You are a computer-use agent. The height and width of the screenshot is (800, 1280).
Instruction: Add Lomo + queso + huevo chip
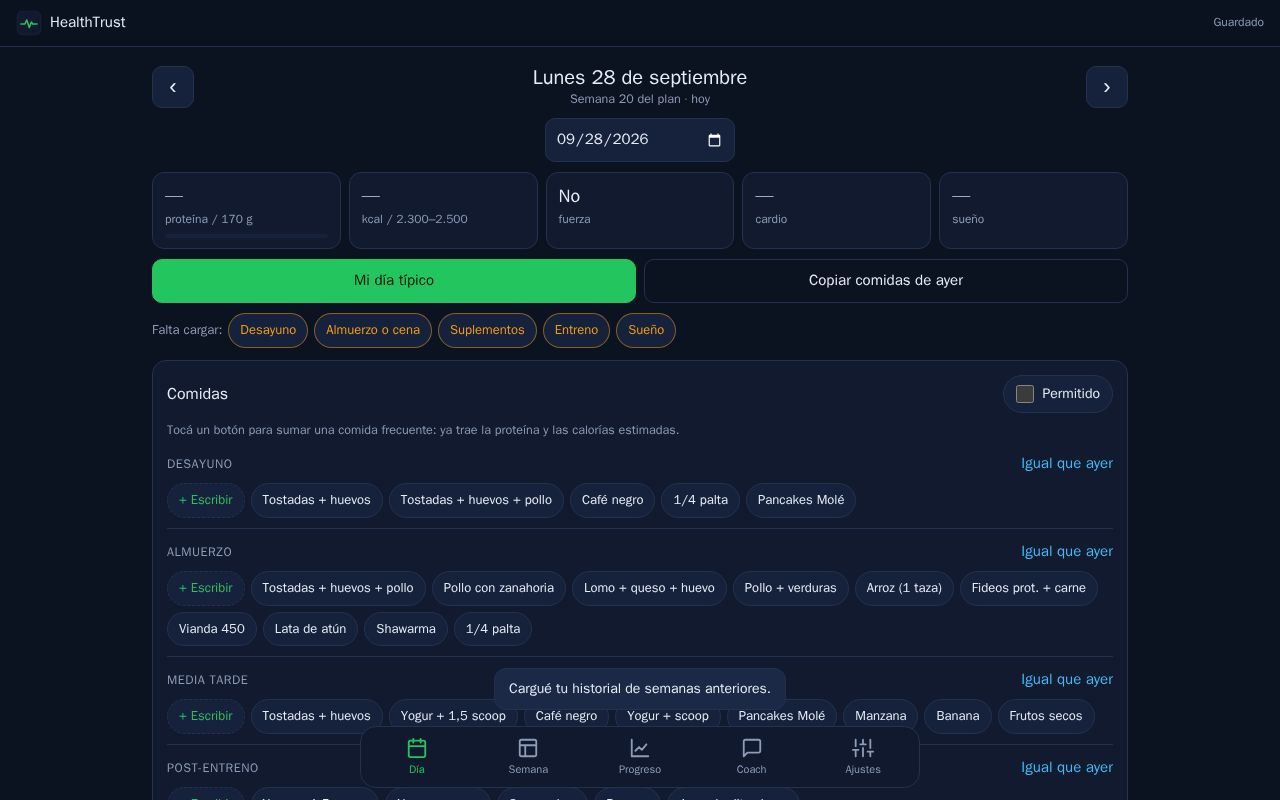pyautogui.click(x=649, y=588)
